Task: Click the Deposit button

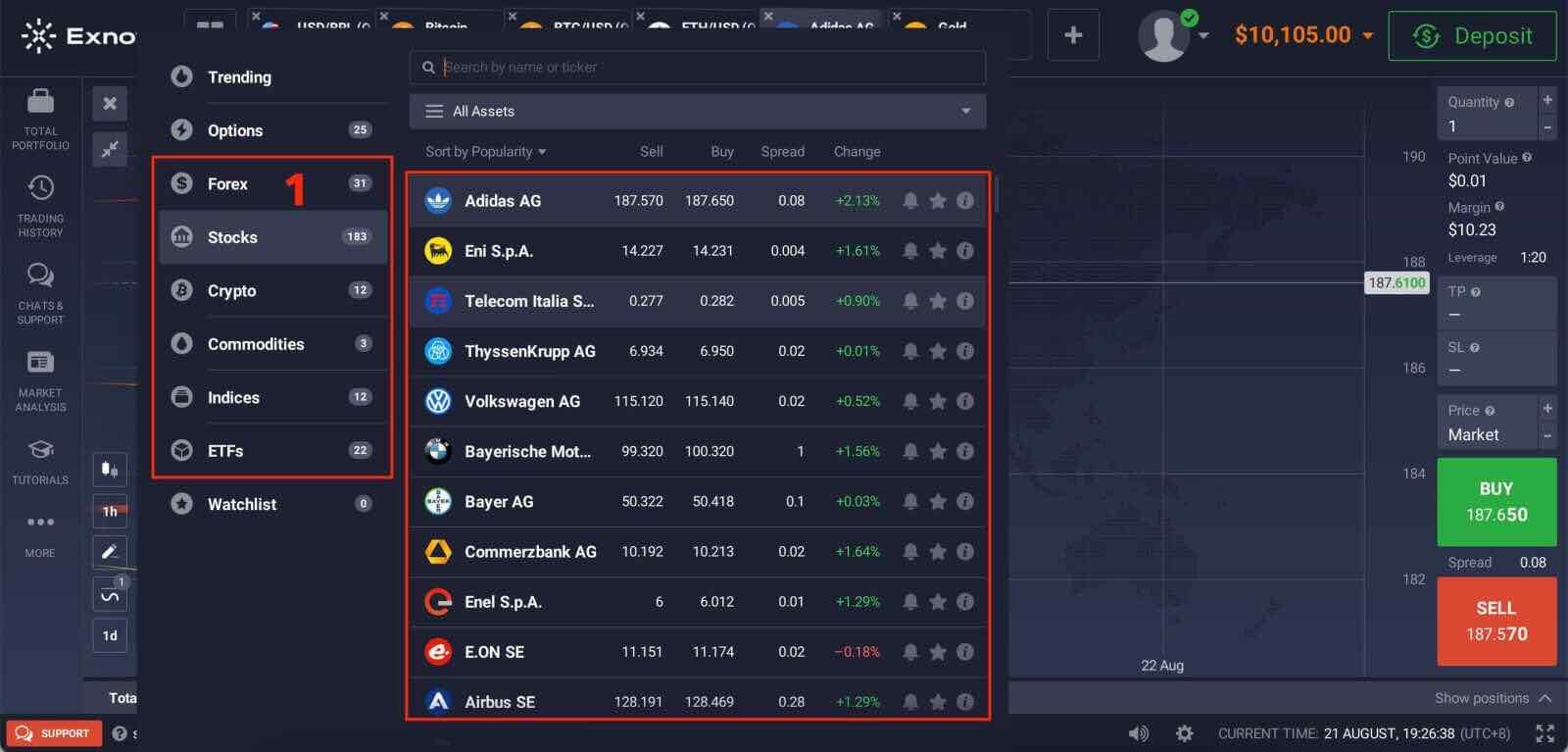Action: pyautogui.click(x=1472, y=36)
